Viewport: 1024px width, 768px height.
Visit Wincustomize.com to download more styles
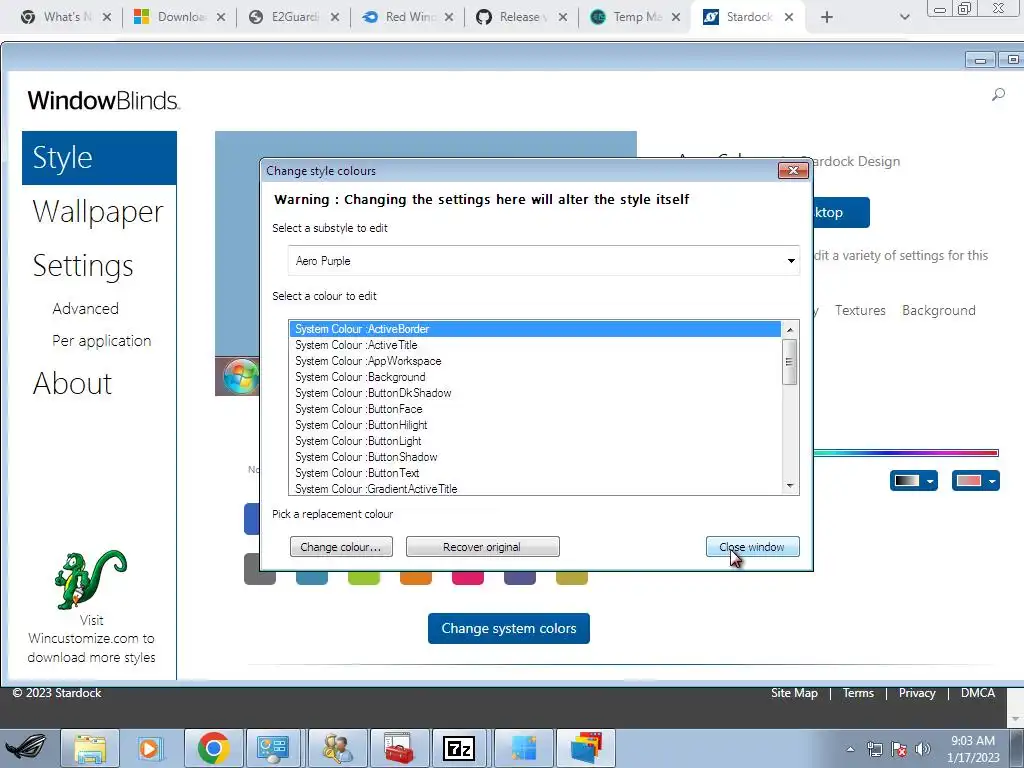[91, 639]
